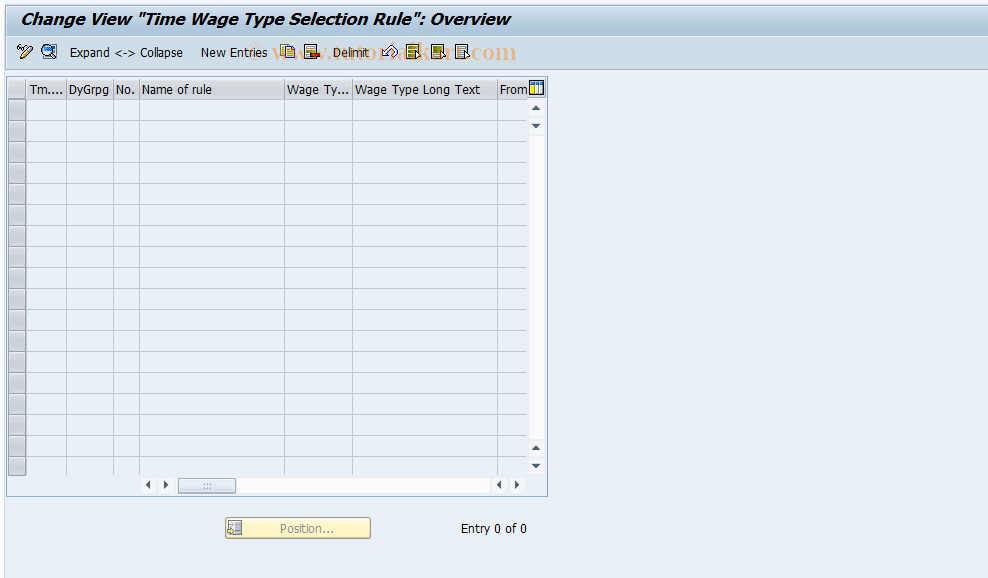
Task: Create New Entries
Action: pos(234,53)
